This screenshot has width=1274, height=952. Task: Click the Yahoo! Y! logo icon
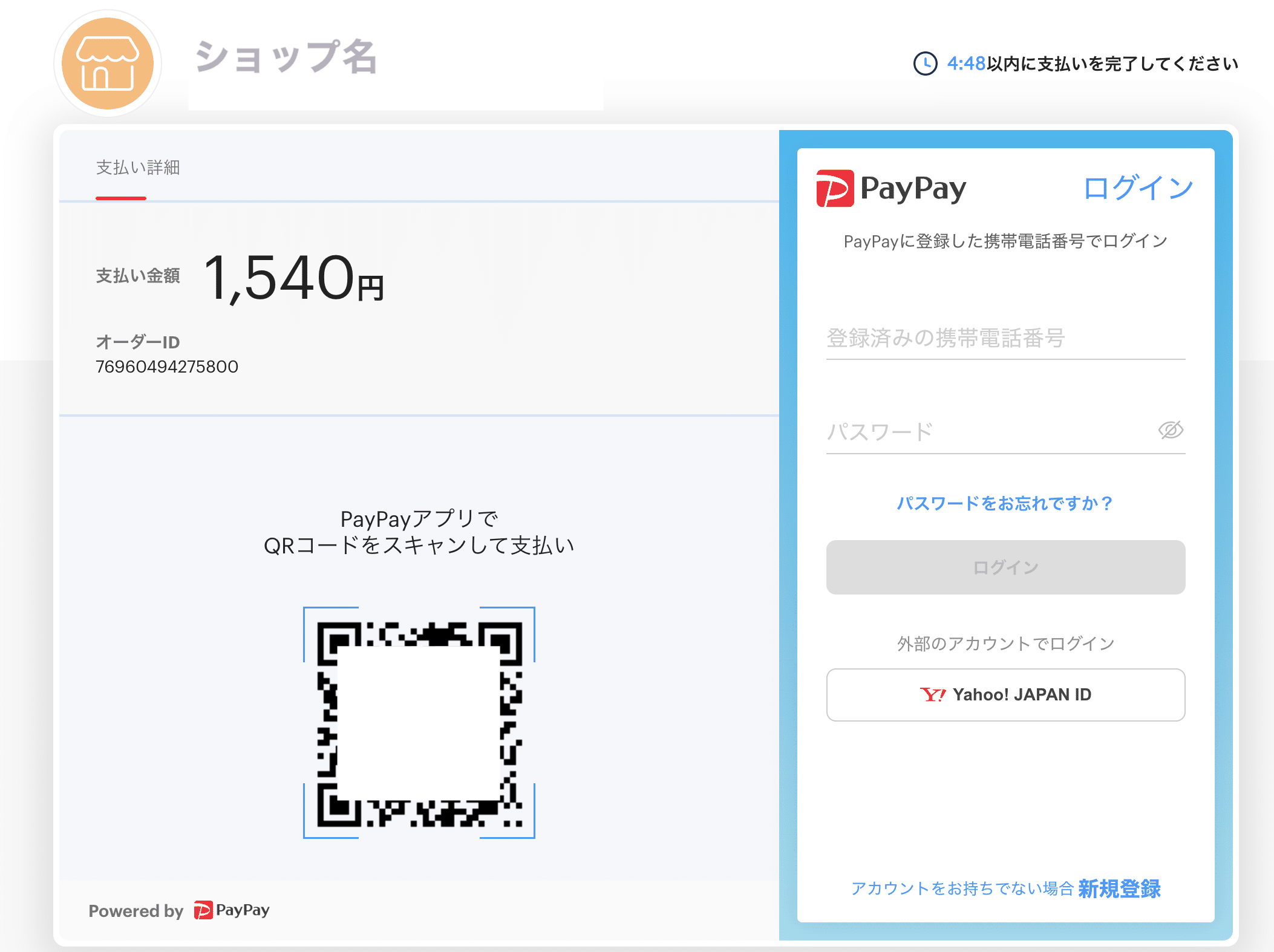tap(932, 694)
